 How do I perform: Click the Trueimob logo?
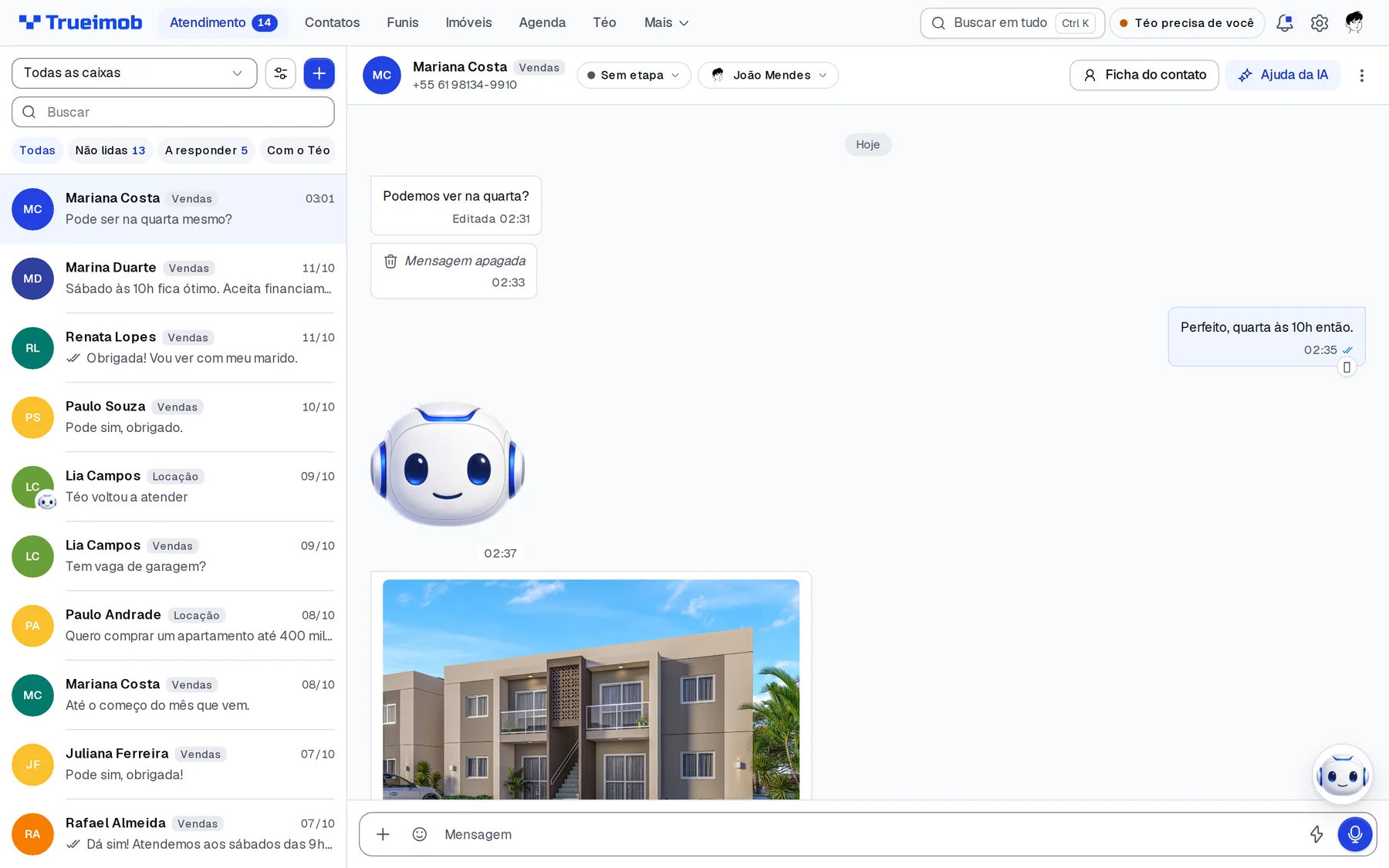(81, 22)
